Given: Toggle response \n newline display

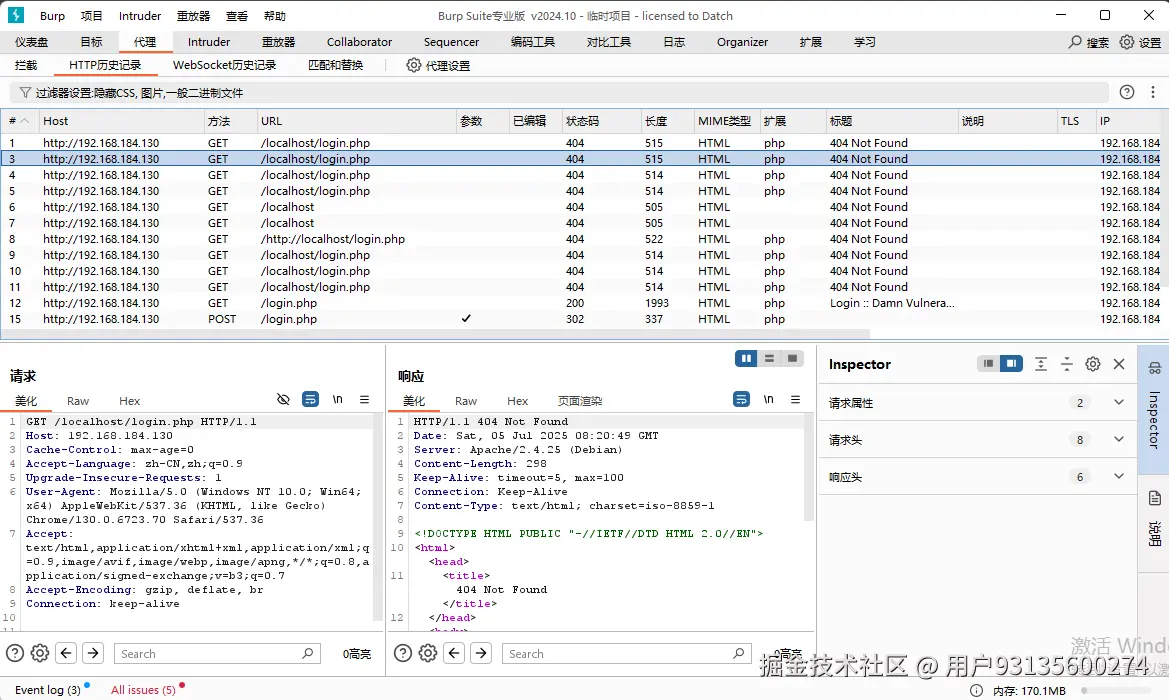Looking at the screenshot, I should pos(769,400).
